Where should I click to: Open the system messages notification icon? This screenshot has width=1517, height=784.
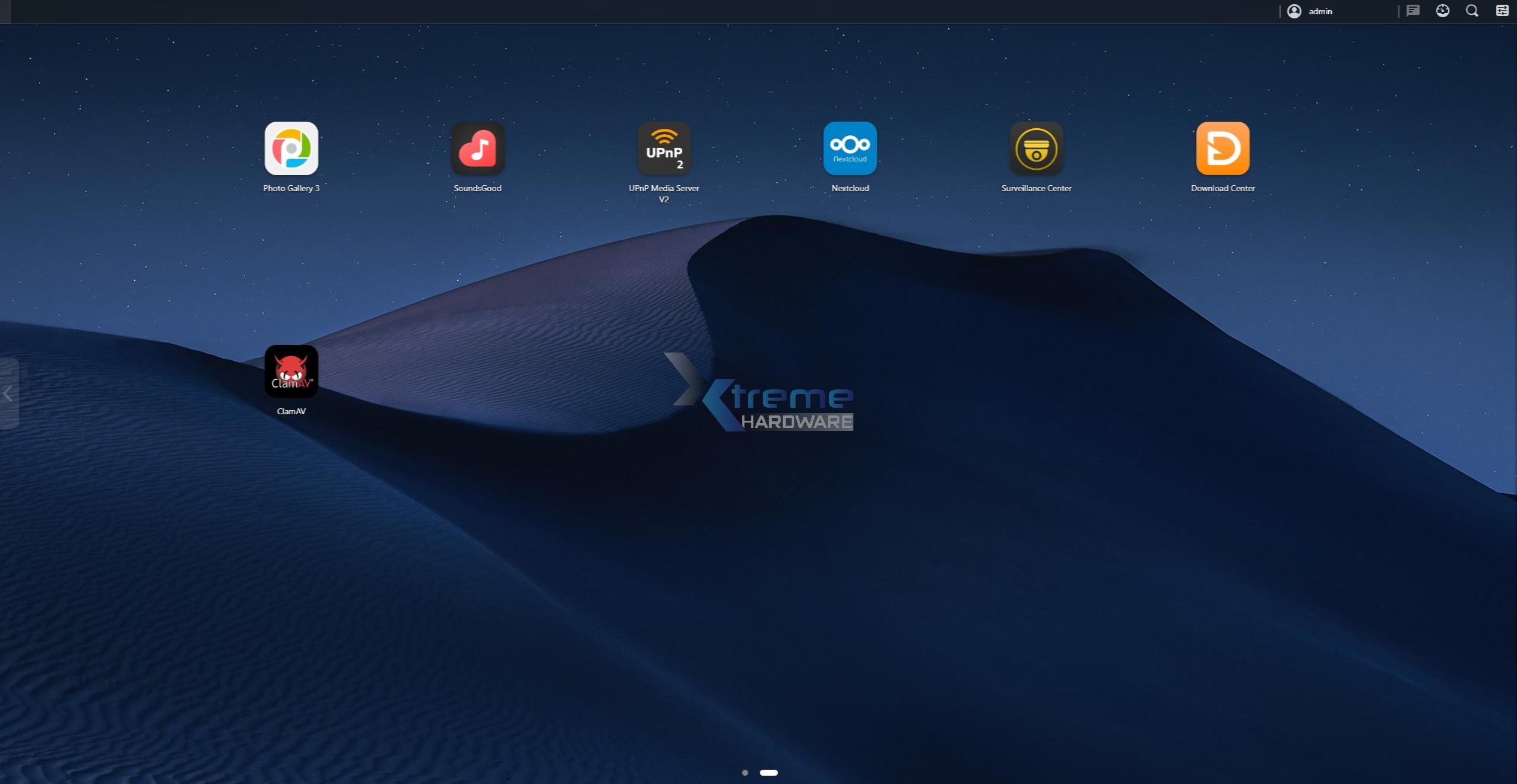pos(1413,11)
